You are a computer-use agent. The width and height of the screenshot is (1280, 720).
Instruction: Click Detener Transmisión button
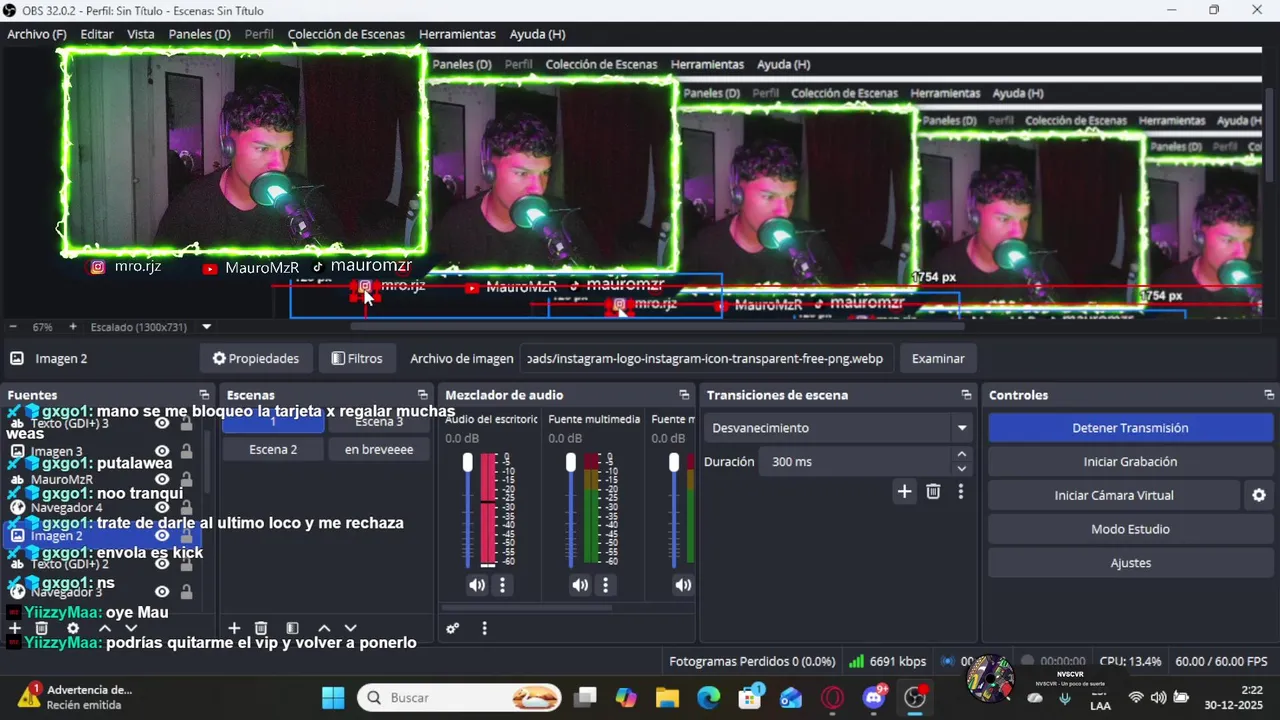(1130, 428)
